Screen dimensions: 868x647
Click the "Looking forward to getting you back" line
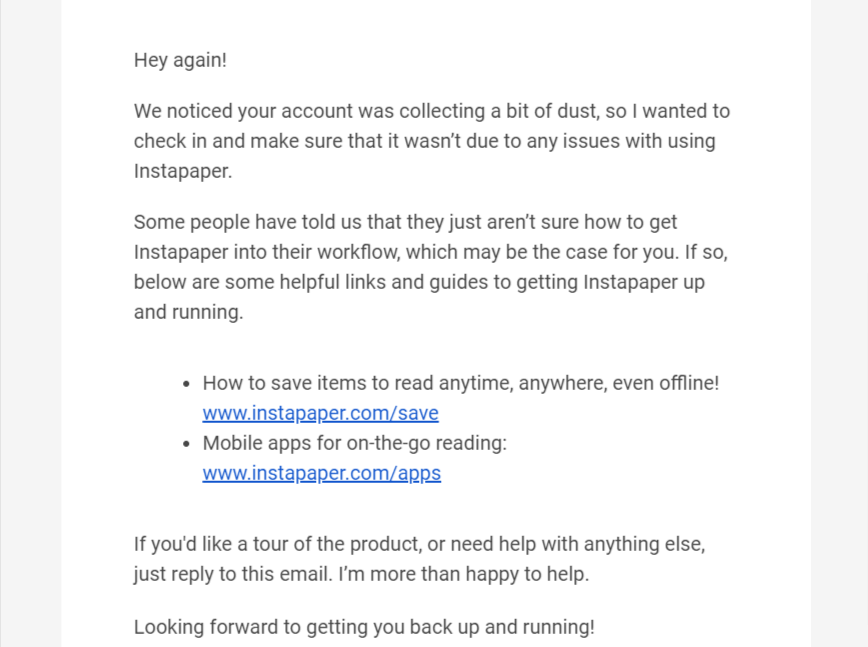(x=364, y=627)
